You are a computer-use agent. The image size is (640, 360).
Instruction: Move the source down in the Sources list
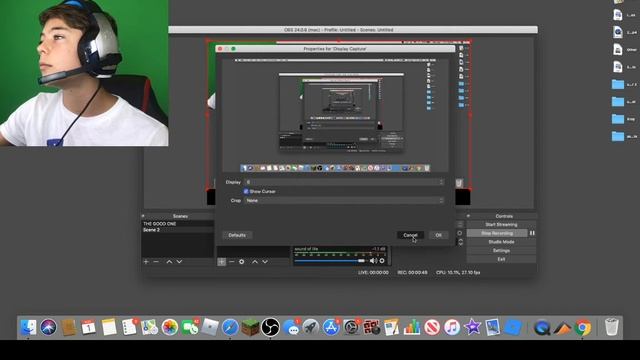pos(265,262)
